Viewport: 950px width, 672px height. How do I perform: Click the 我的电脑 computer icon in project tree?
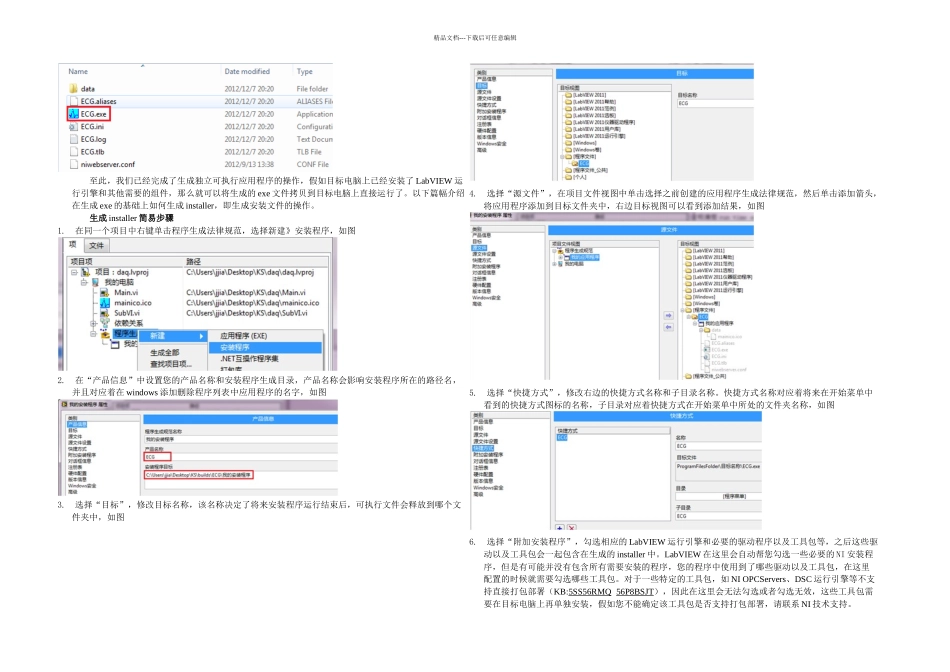point(95,282)
